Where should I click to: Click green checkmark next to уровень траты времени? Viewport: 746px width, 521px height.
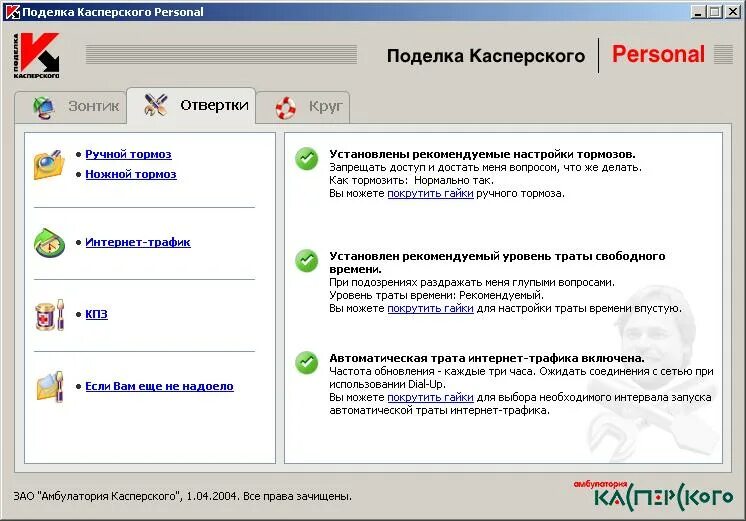(306, 261)
